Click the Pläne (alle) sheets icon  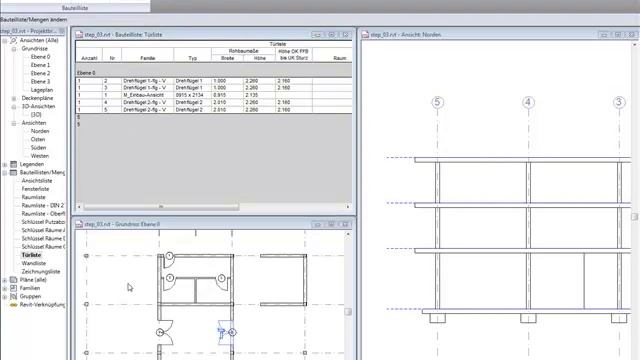[x=13, y=280]
